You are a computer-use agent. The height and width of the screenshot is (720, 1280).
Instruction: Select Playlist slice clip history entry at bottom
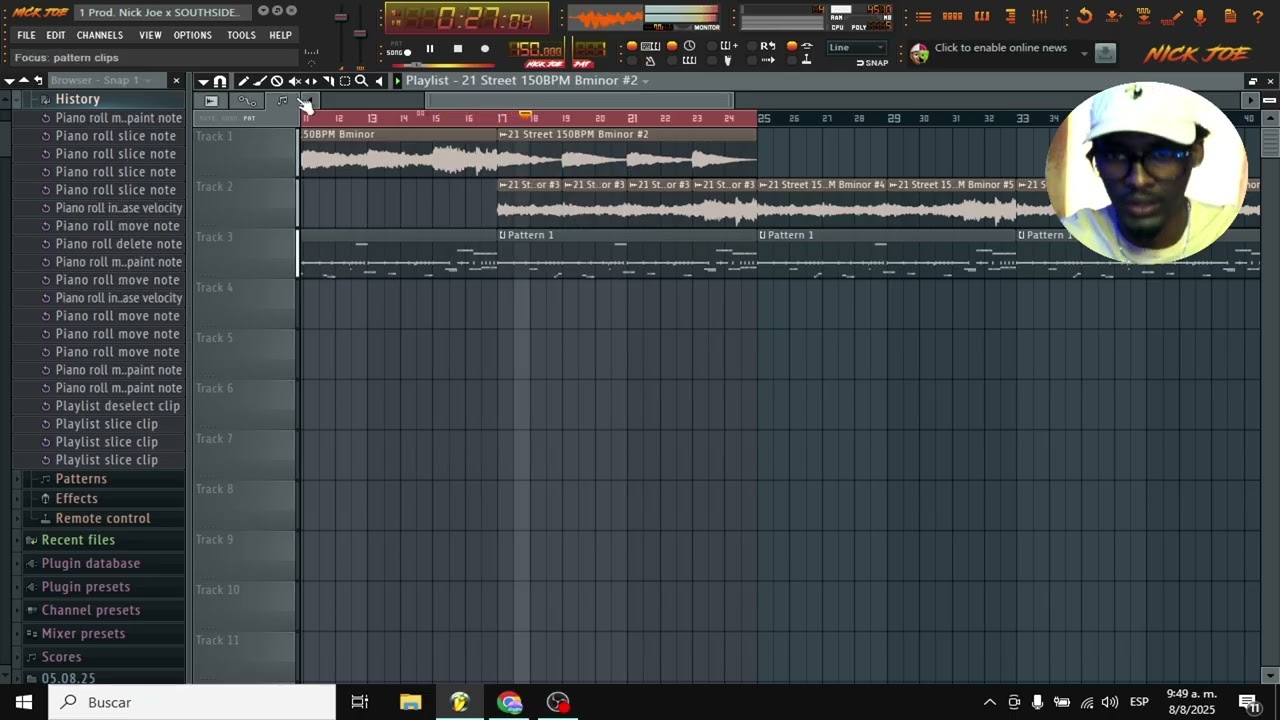pyautogui.click(x=107, y=460)
